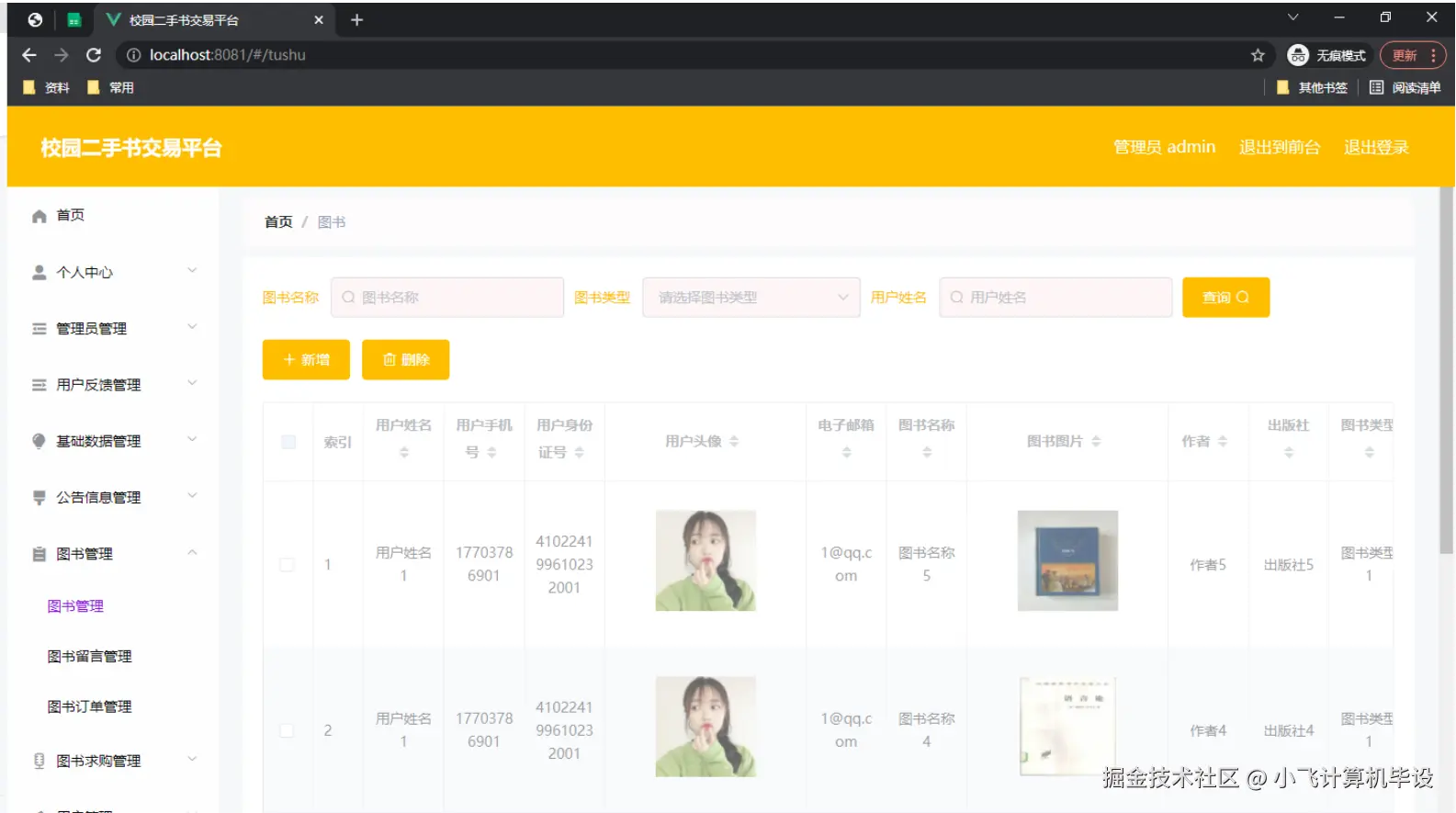Image resolution: width=1456 pixels, height=813 pixels.
Task: Click the browser back arrow
Action: (29, 55)
